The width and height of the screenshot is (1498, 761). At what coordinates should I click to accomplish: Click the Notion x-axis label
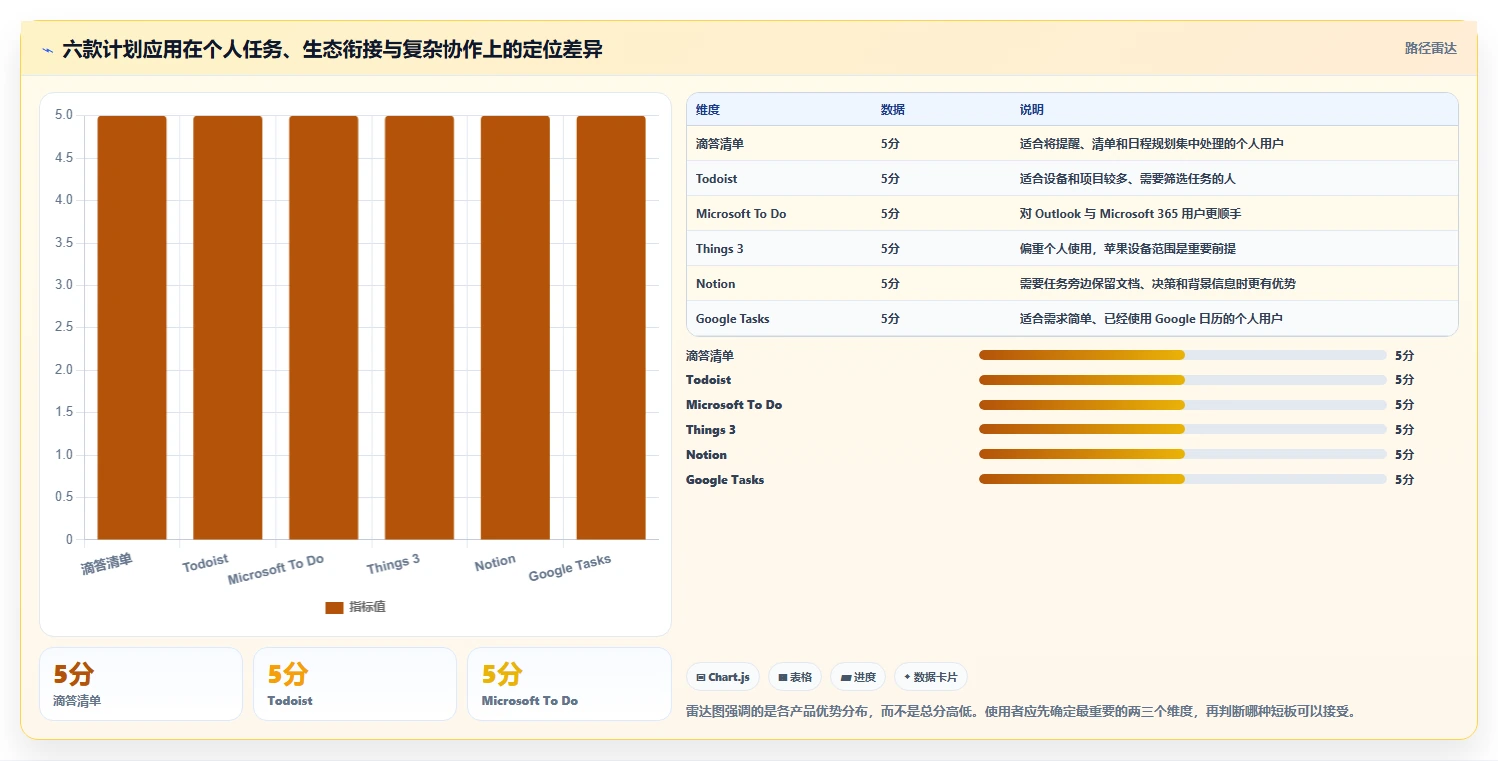click(x=495, y=563)
